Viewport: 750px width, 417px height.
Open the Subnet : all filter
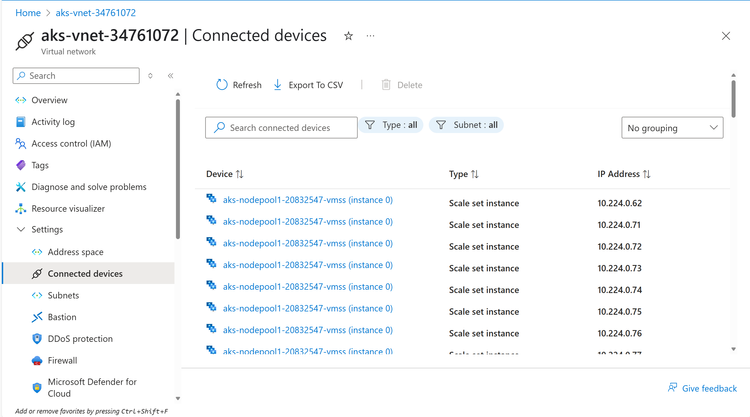tap(465, 125)
